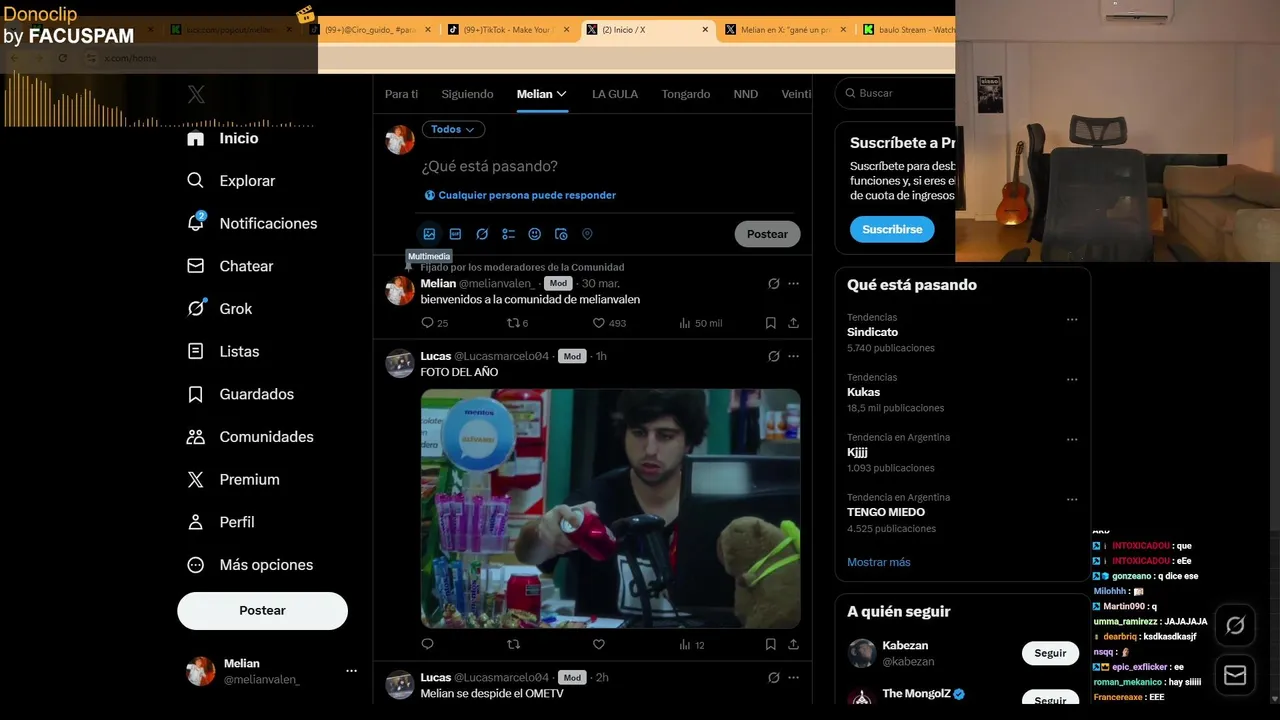Open Listas in the sidebar
Image resolution: width=1280 pixels, height=720 pixels.
(223, 352)
